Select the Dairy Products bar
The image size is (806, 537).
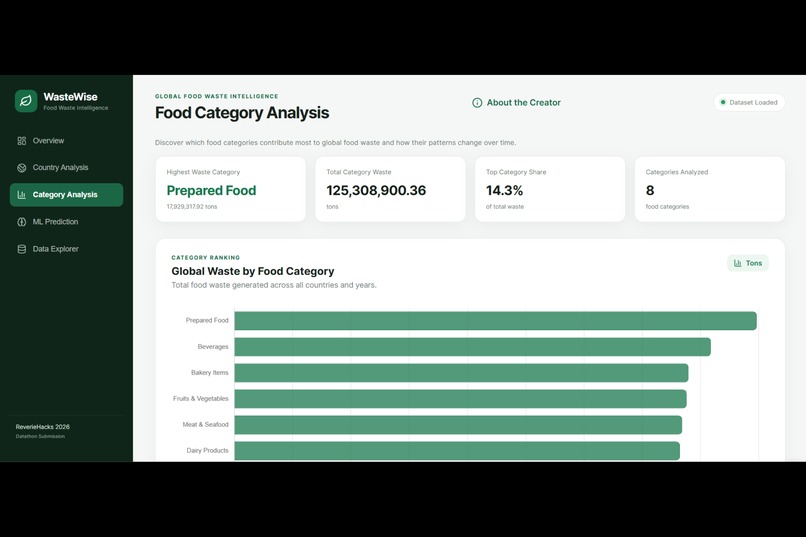pyautogui.click(x=457, y=451)
